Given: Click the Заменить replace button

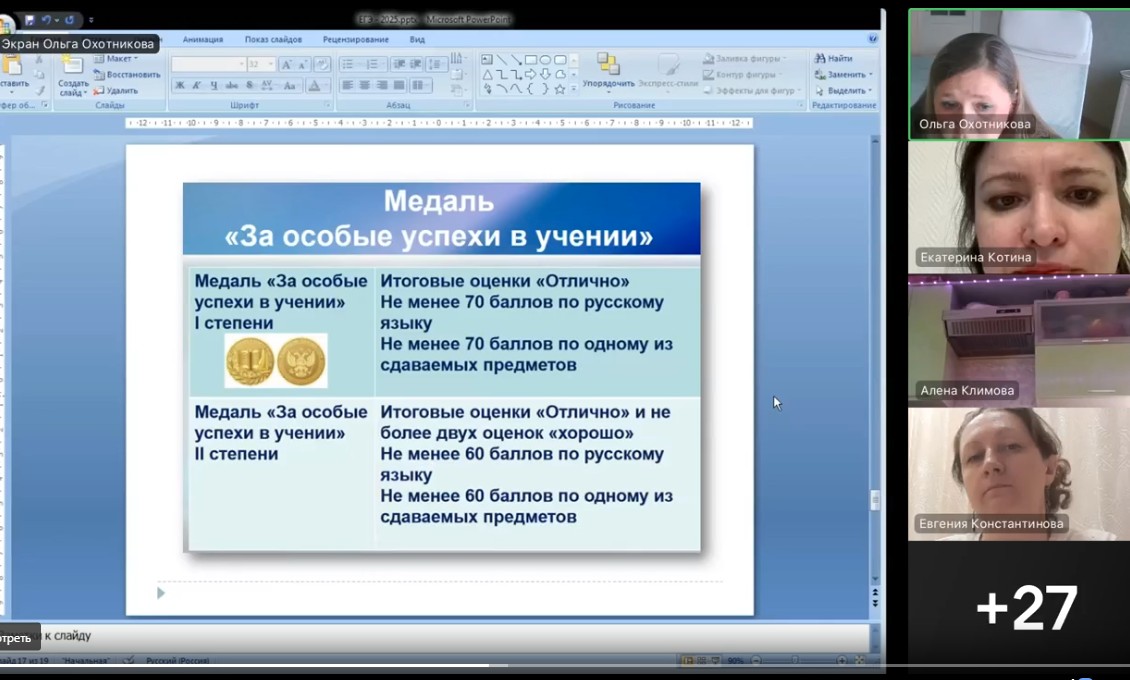Looking at the screenshot, I should coord(842,74).
